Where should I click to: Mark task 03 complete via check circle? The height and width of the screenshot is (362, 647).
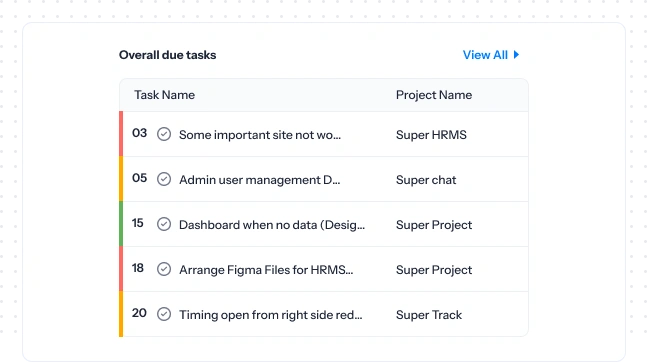point(164,134)
